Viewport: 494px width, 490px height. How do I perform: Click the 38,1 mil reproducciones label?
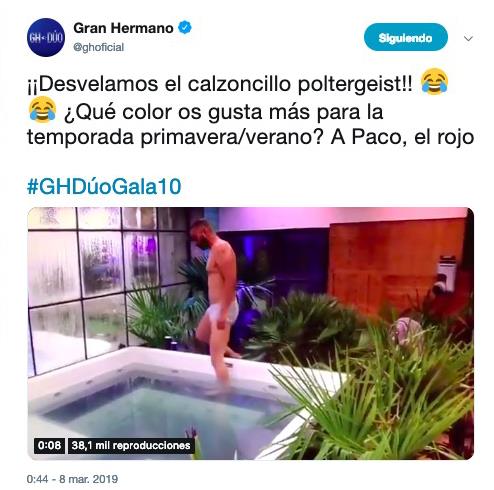tap(131, 446)
